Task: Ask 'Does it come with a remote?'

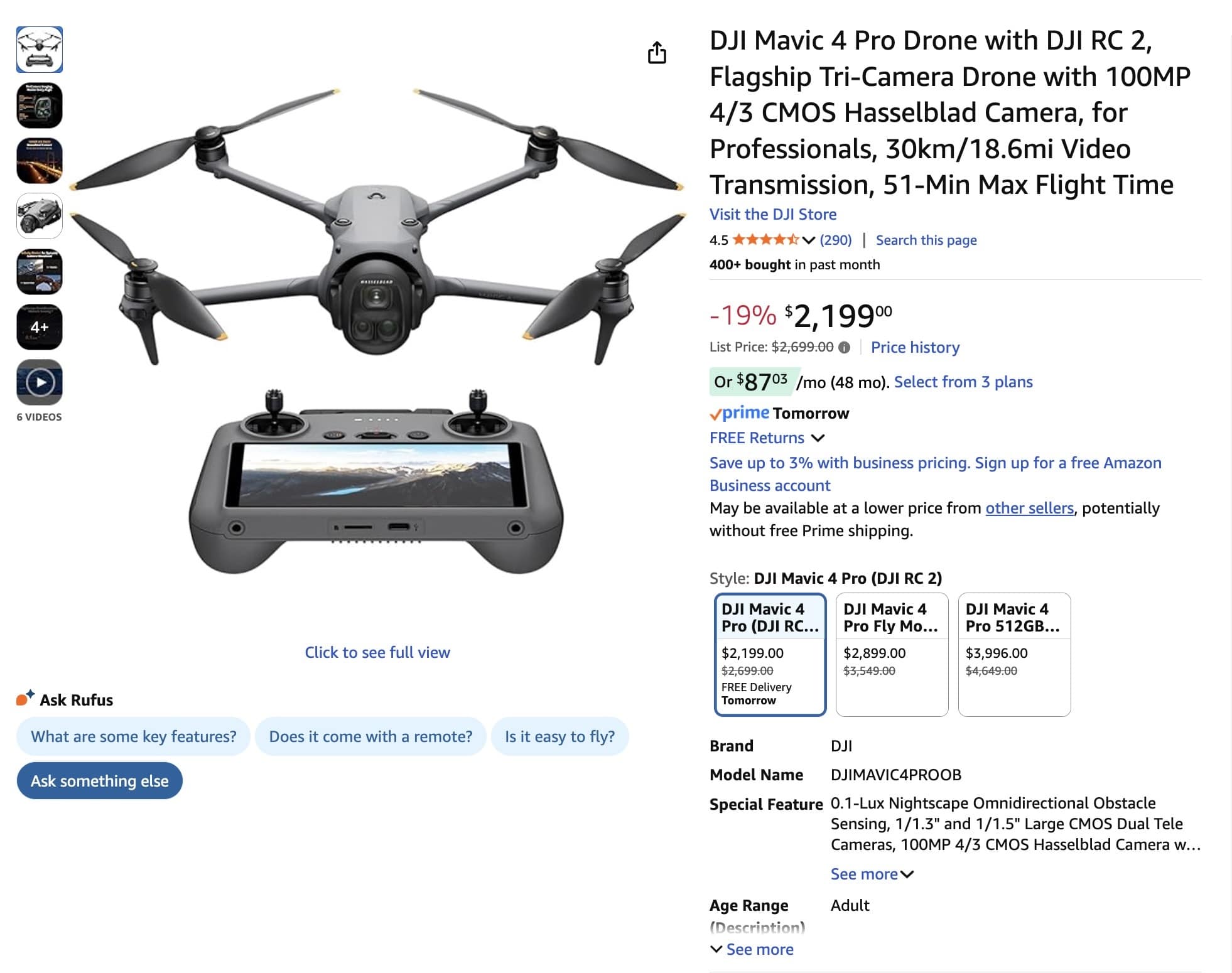Action: pos(370,736)
